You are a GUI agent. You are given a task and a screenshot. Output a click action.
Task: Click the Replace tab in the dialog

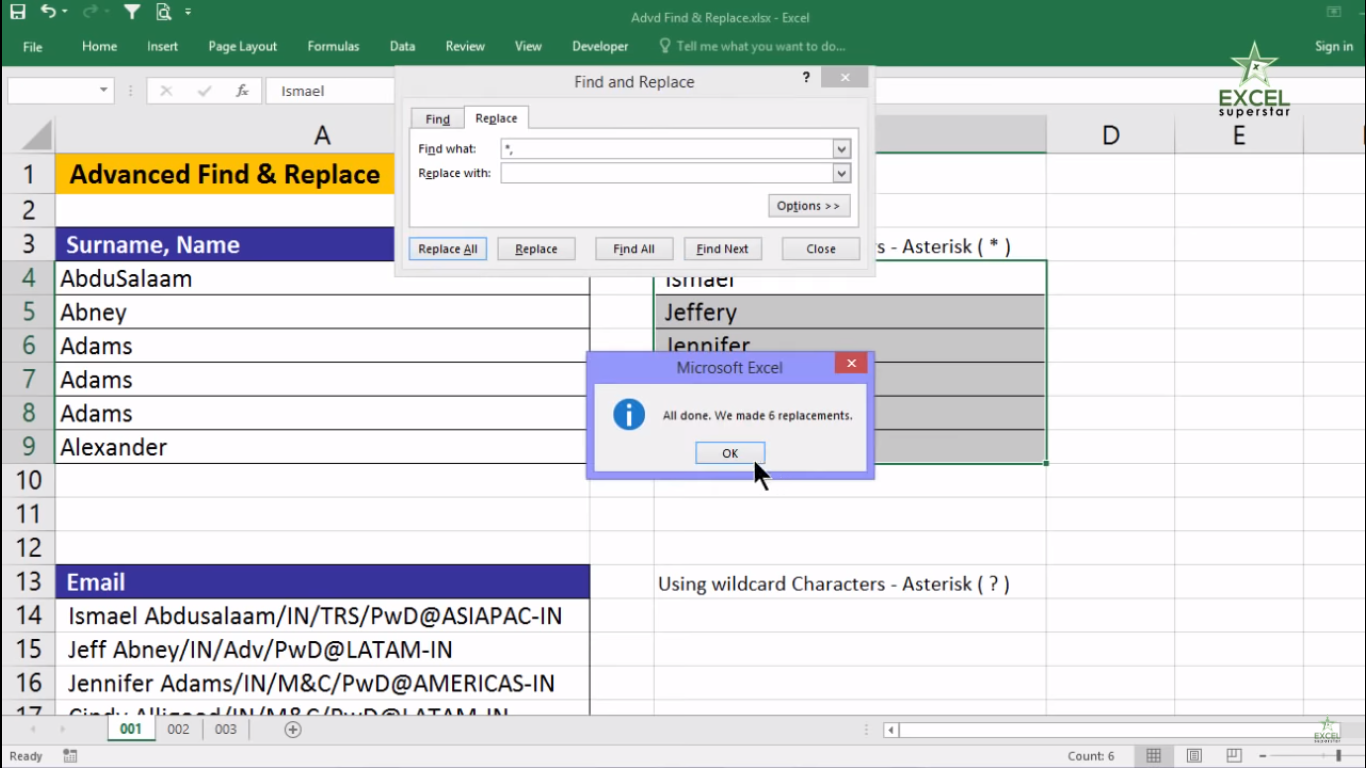pyautogui.click(x=496, y=118)
